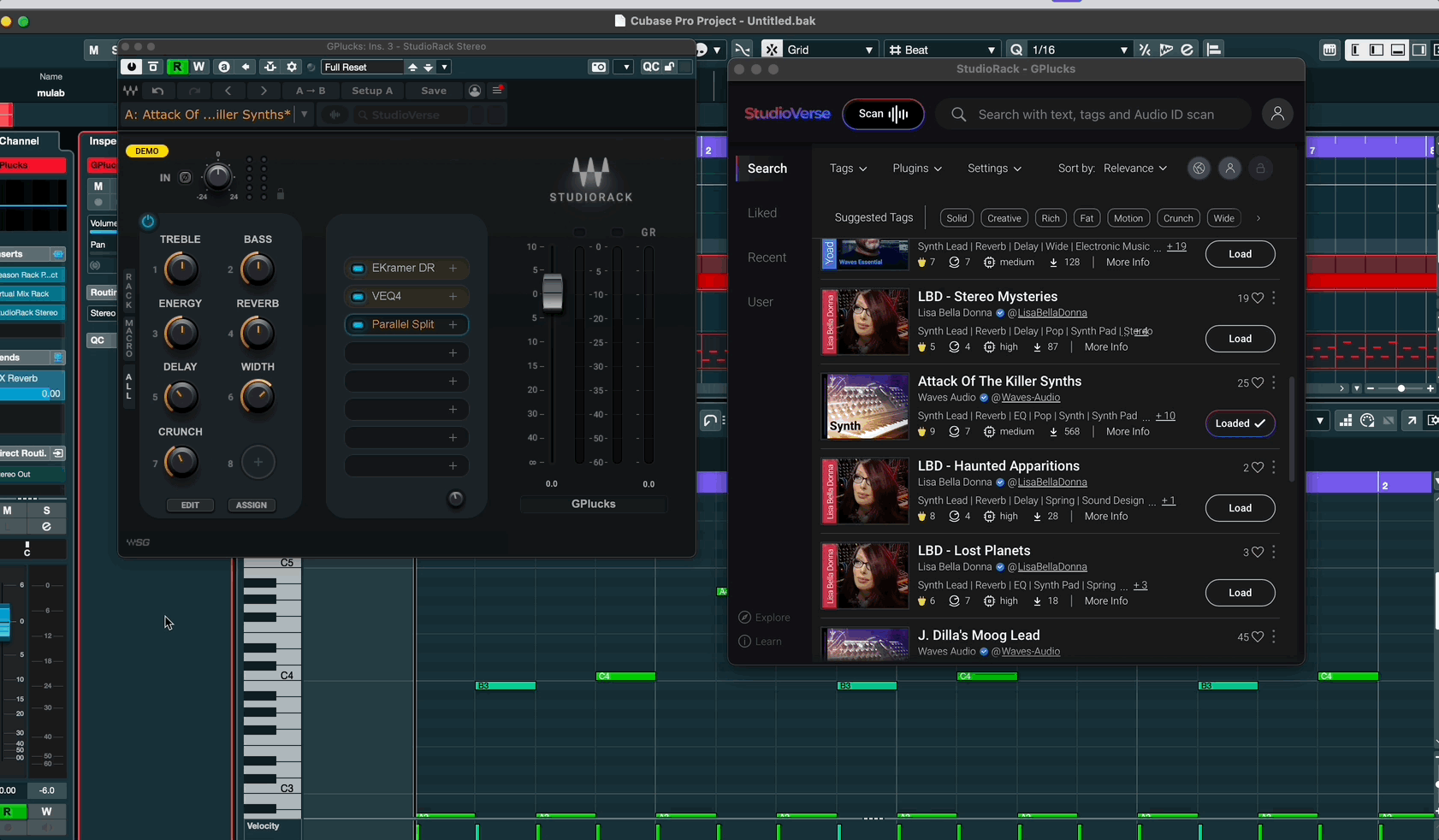Toggle the public globe filter icon
1439x840 pixels.
1199,169
